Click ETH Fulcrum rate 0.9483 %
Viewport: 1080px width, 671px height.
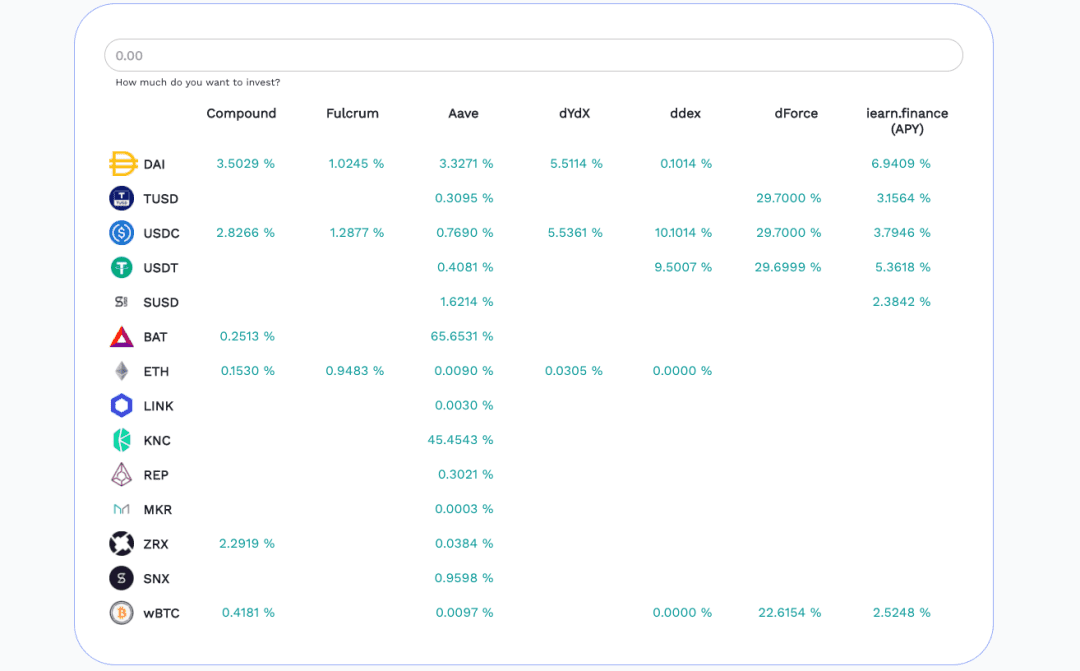tap(355, 370)
